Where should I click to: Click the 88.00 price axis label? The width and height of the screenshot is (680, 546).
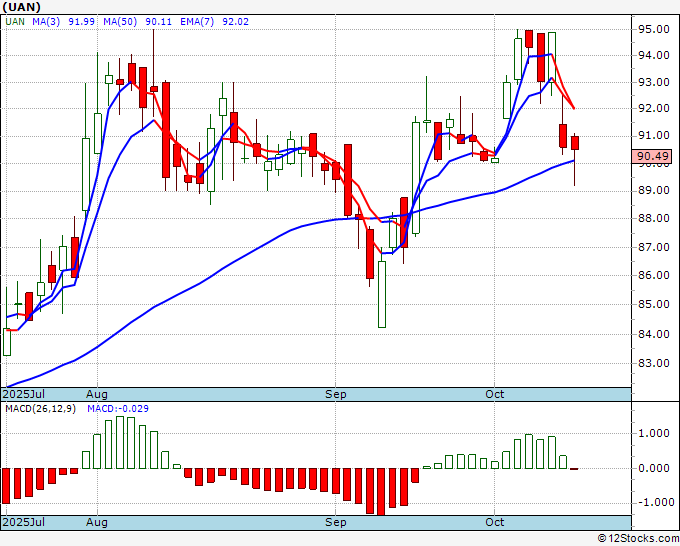tap(654, 218)
